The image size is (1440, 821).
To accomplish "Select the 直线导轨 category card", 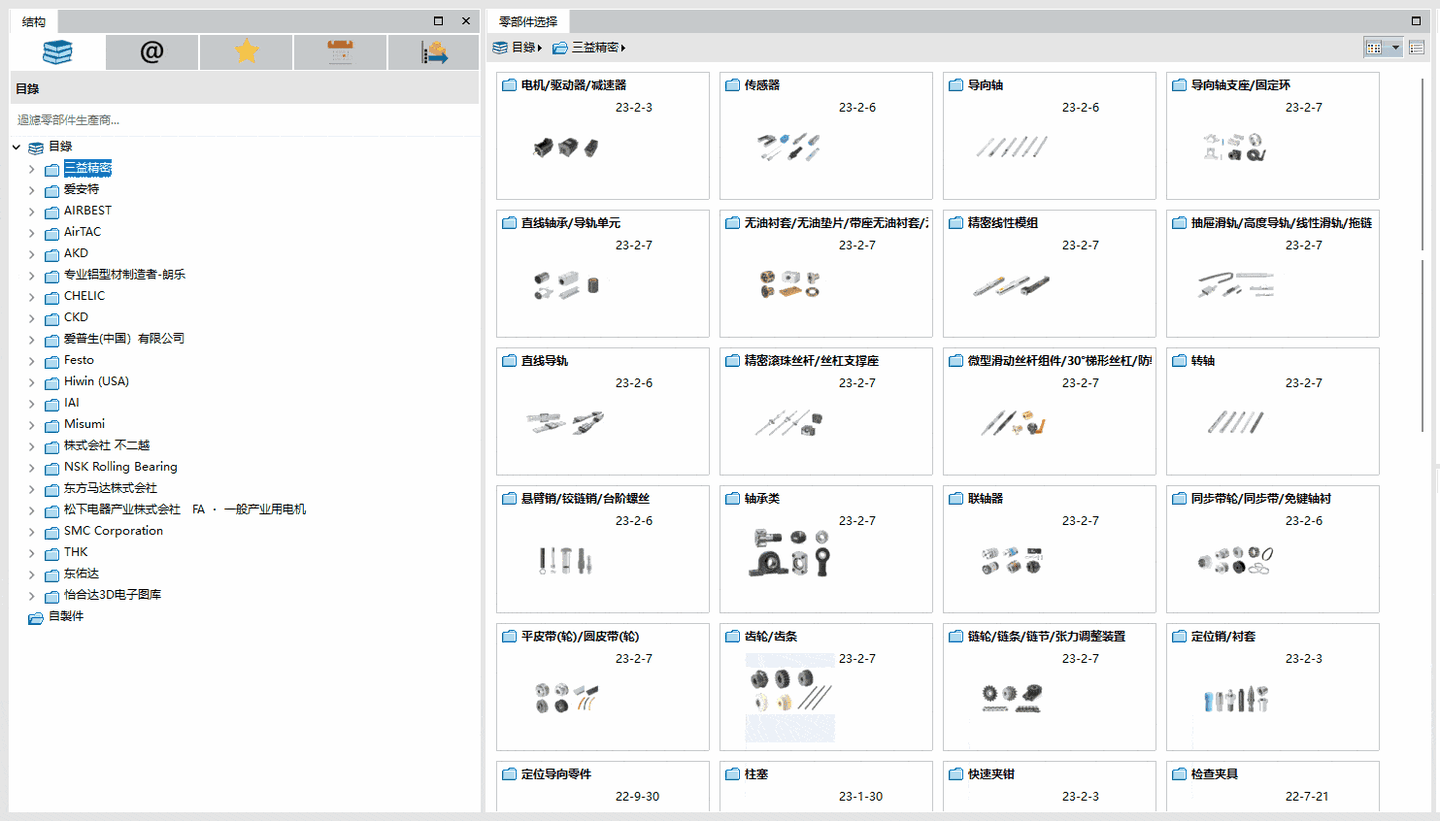I will [x=602, y=410].
